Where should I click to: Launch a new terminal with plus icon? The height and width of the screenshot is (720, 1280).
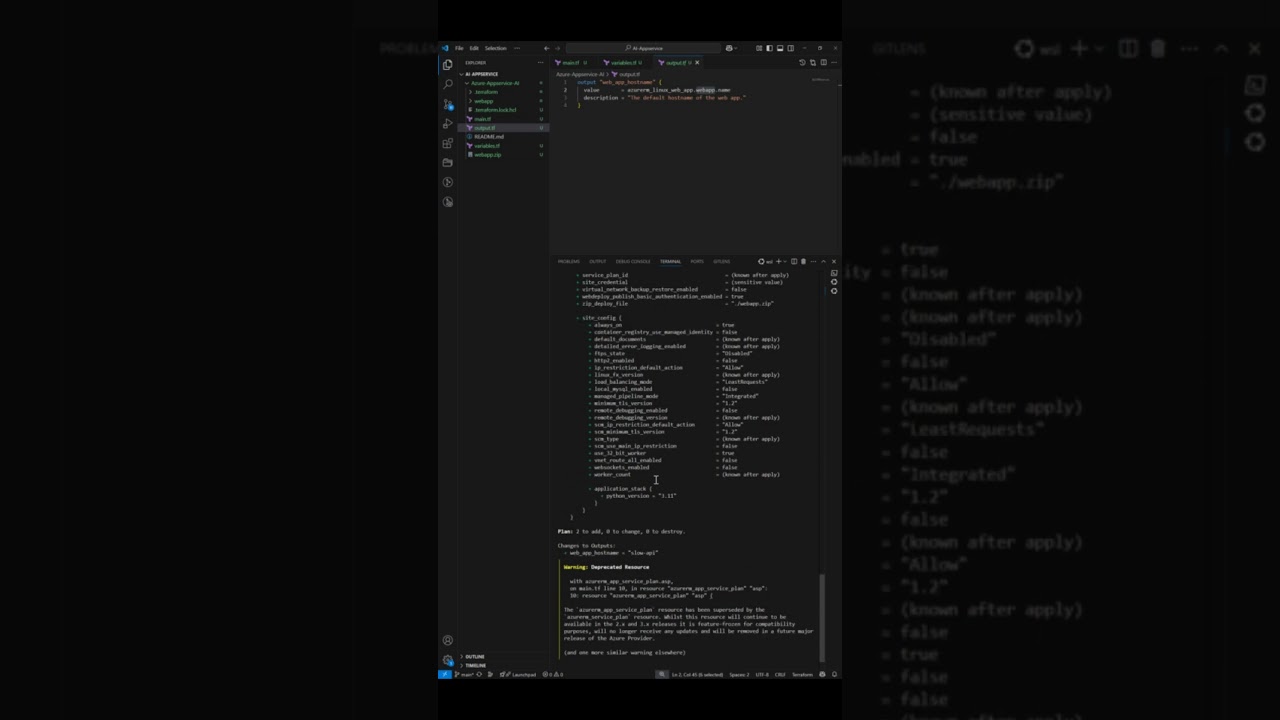click(778, 261)
